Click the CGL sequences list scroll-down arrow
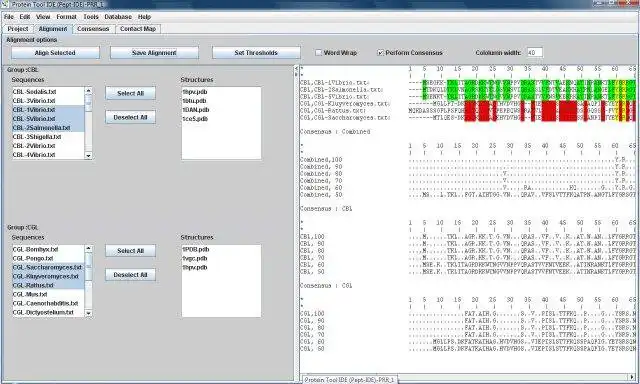The image size is (640, 384). point(88,313)
